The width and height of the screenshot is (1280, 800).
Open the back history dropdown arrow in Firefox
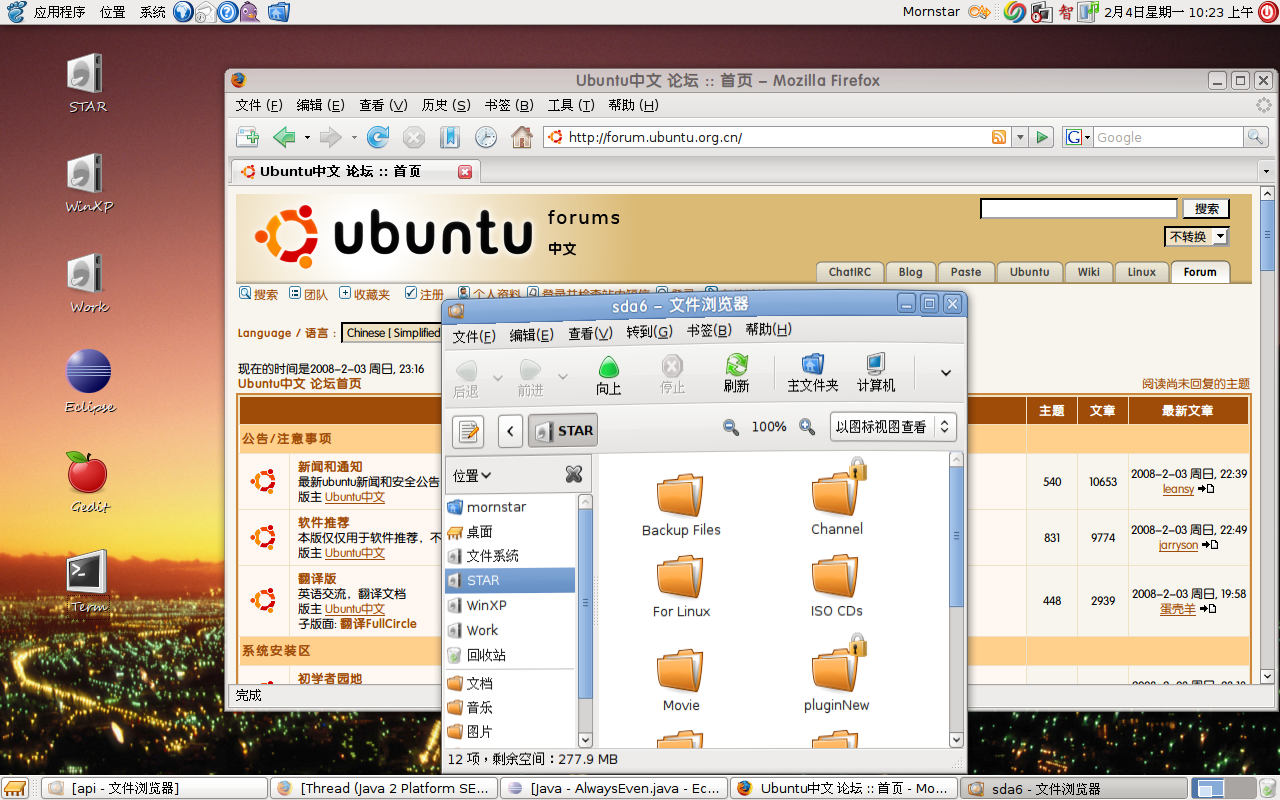point(307,137)
